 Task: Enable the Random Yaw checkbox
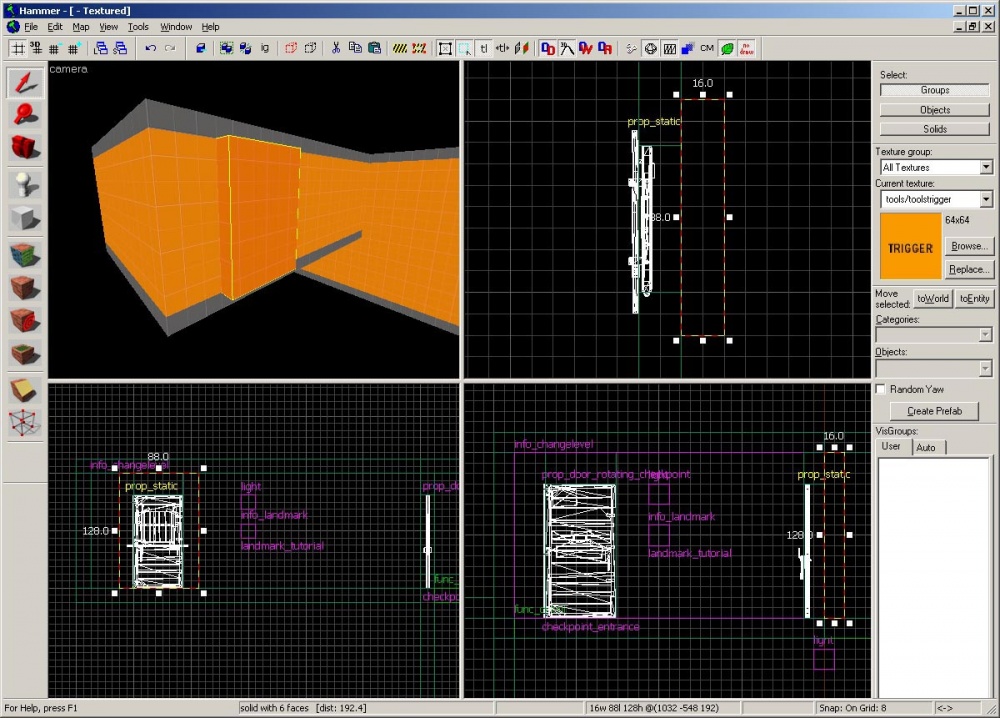click(881, 389)
